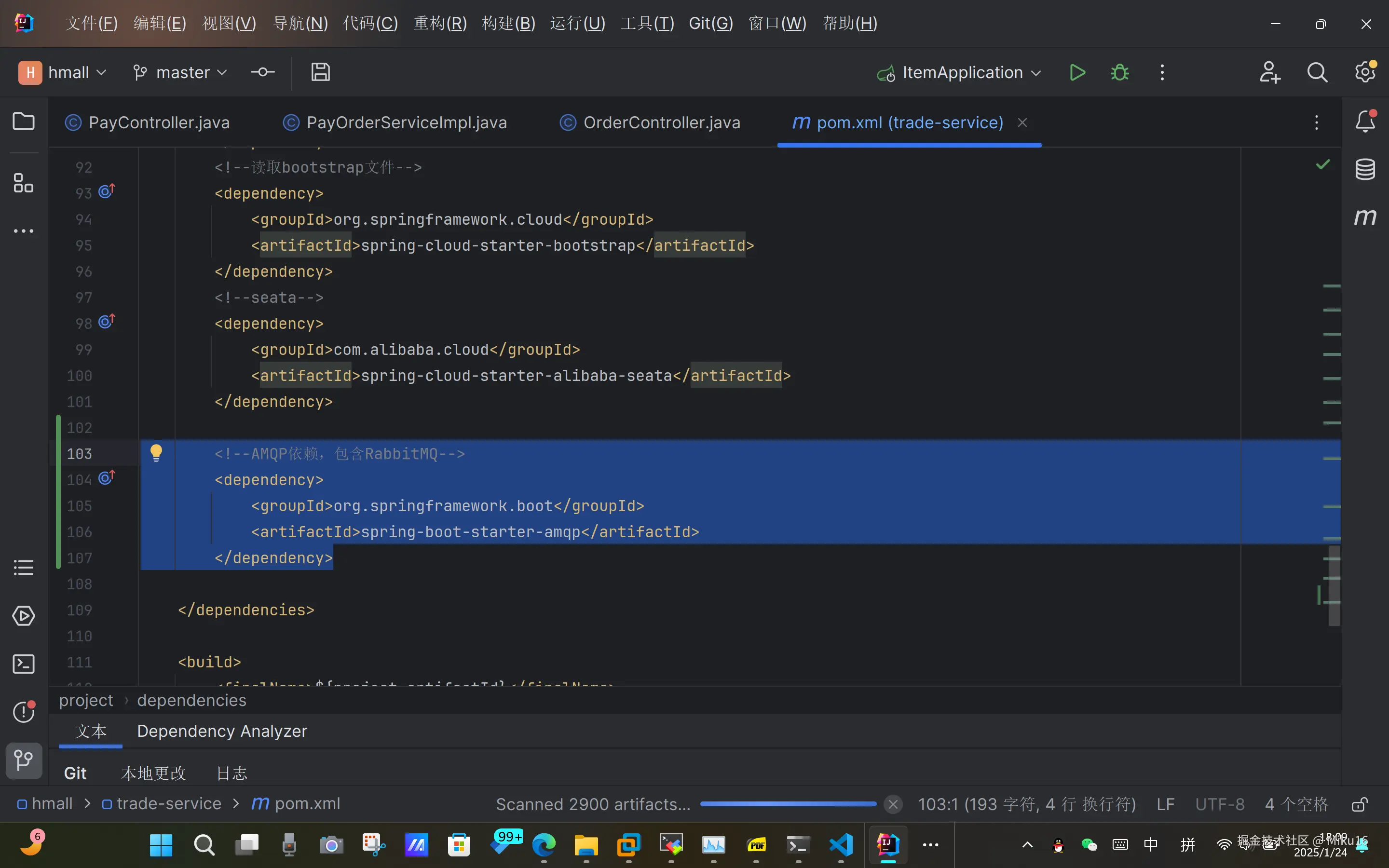Switch to Dependency Analyzer view
Image resolution: width=1389 pixels, height=868 pixels.
coord(222,732)
